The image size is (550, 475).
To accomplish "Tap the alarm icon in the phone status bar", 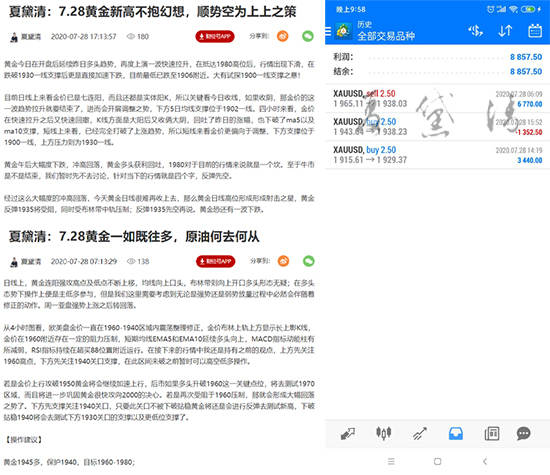I will [490, 9].
